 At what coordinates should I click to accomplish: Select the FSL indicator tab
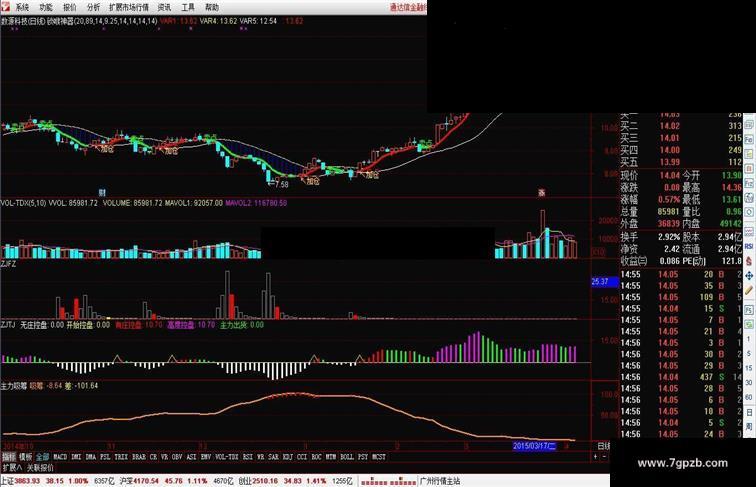click(105, 456)
